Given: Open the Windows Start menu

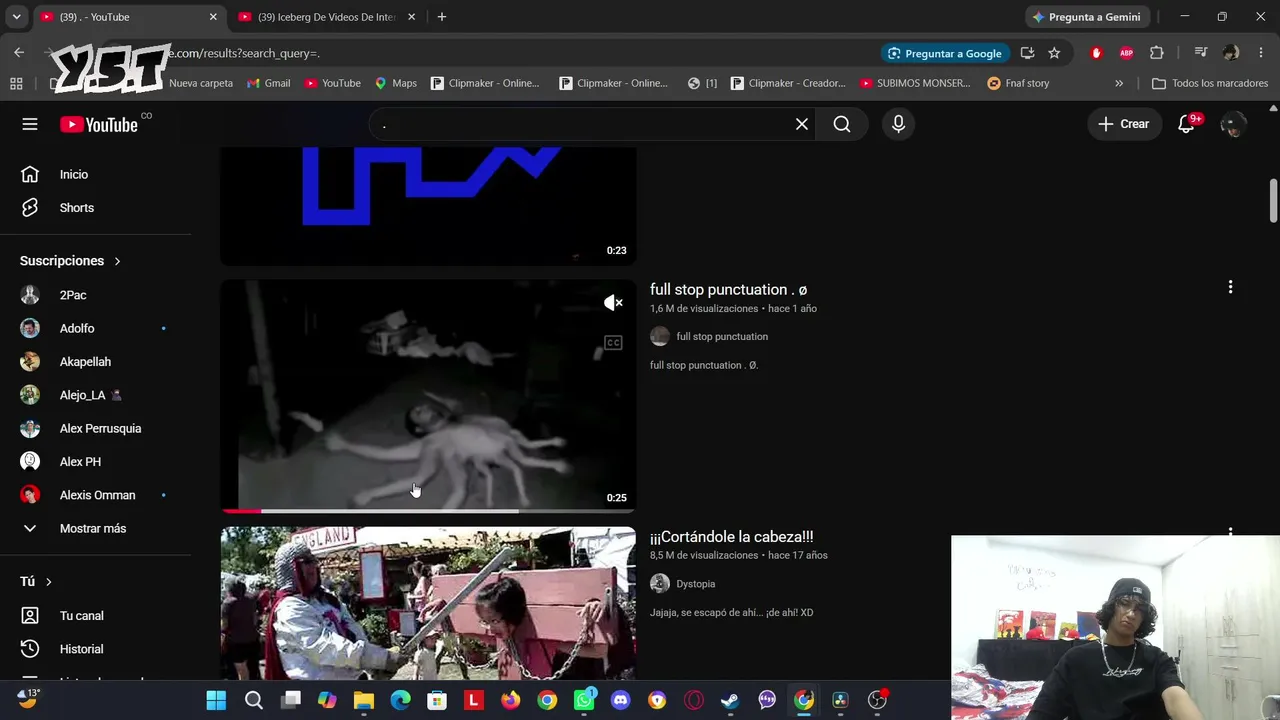Looking at the screenshot, I should click(x=216, y=700).
